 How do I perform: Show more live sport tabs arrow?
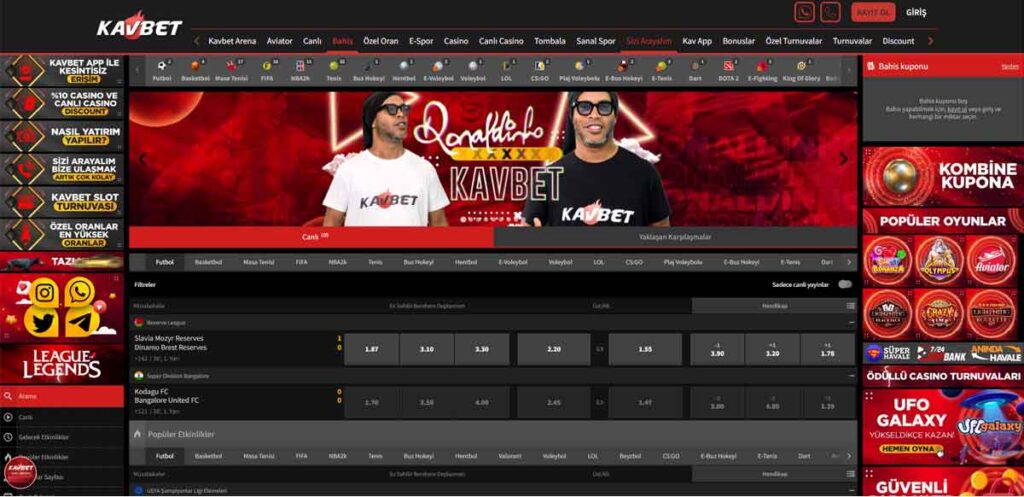[849, 262]
